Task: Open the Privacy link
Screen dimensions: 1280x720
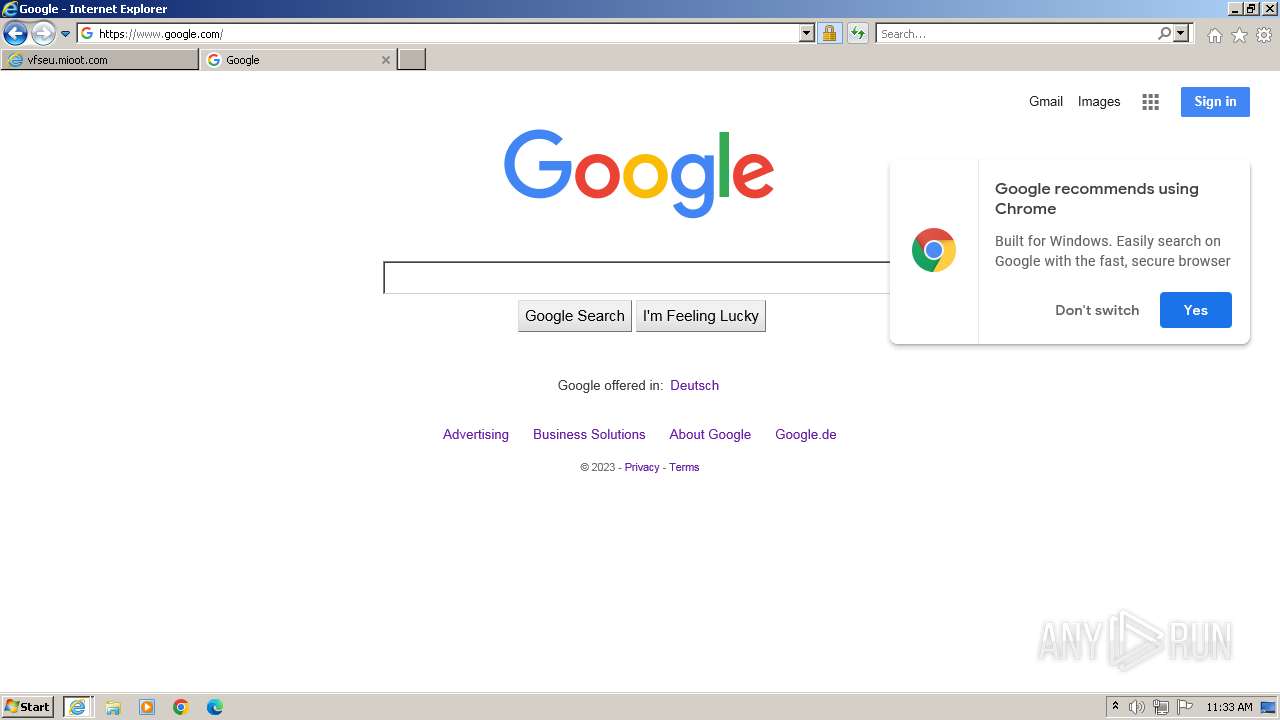Action: pyautogui.click(x=642, y=467)
